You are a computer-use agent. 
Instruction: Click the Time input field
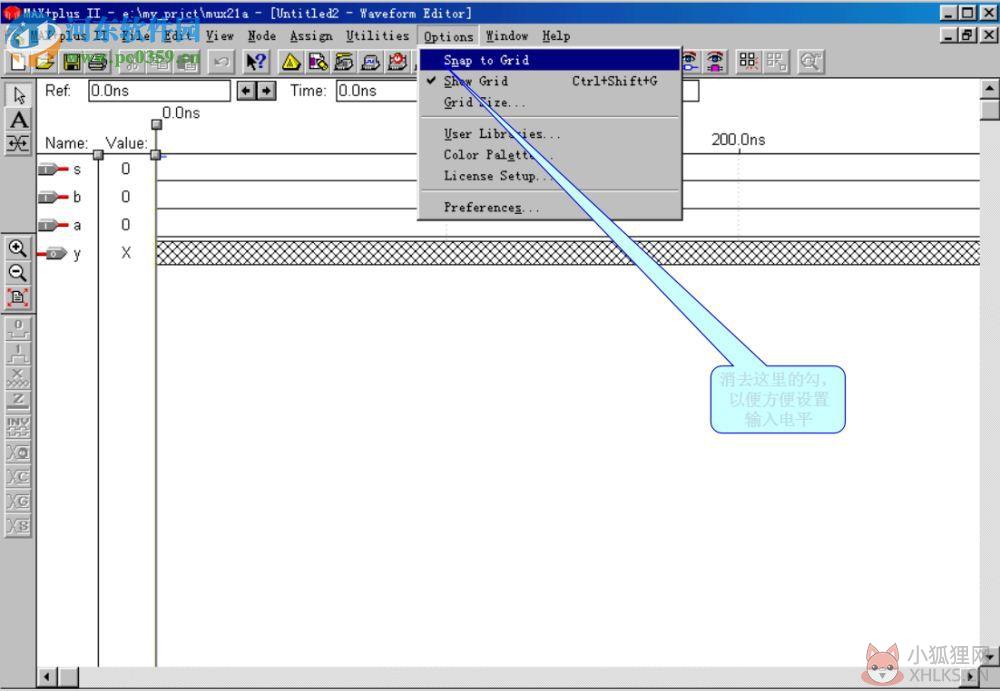coord(378,91)
